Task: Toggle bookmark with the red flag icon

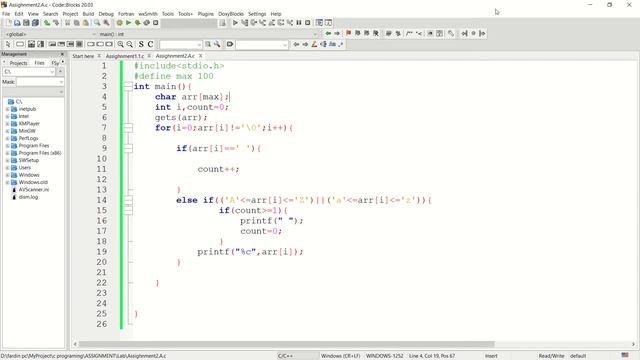Action: click(x=349, y=33)
